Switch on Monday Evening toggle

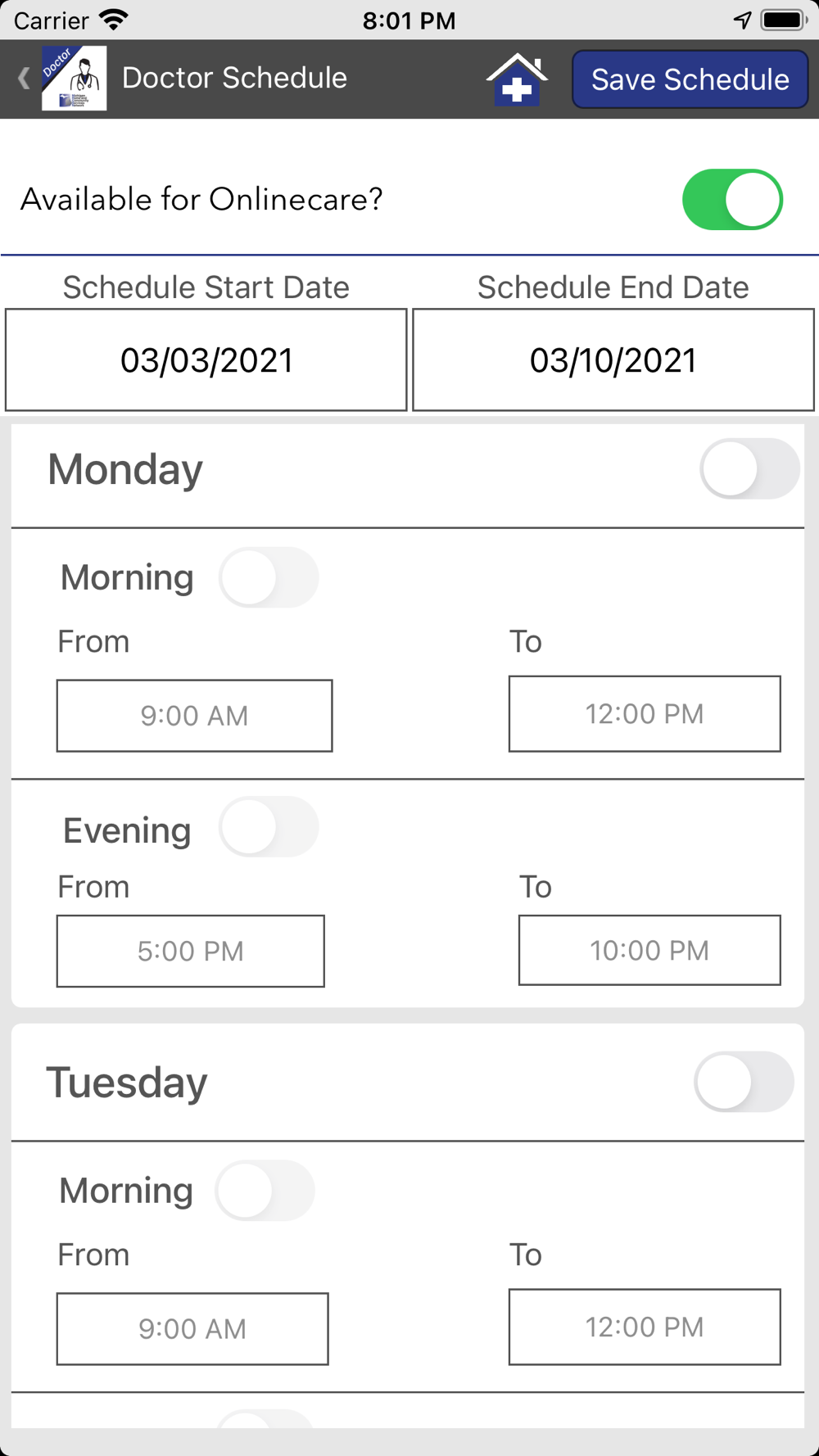point(269,827)
